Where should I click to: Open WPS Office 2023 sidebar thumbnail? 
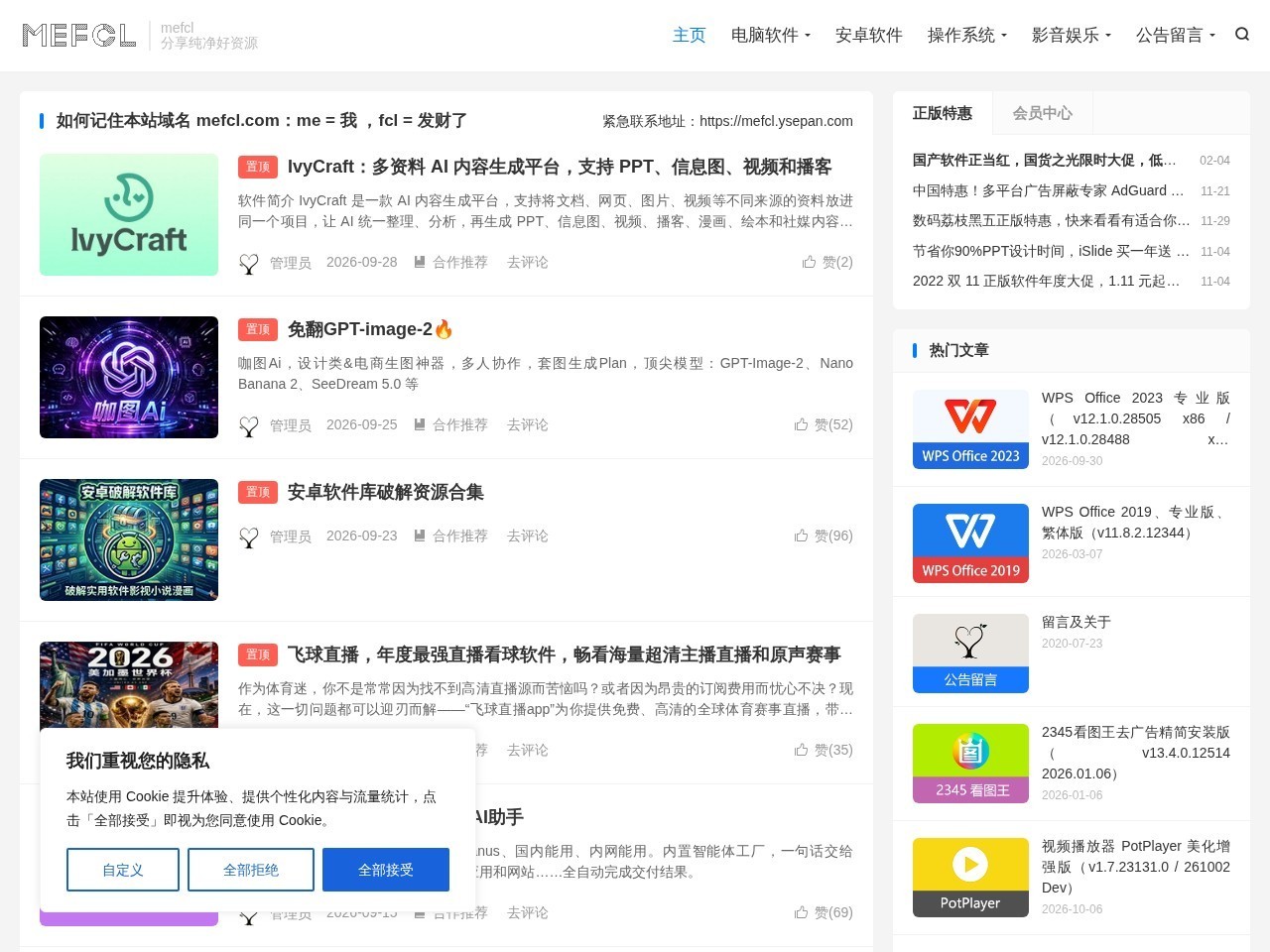coord(970,429)
